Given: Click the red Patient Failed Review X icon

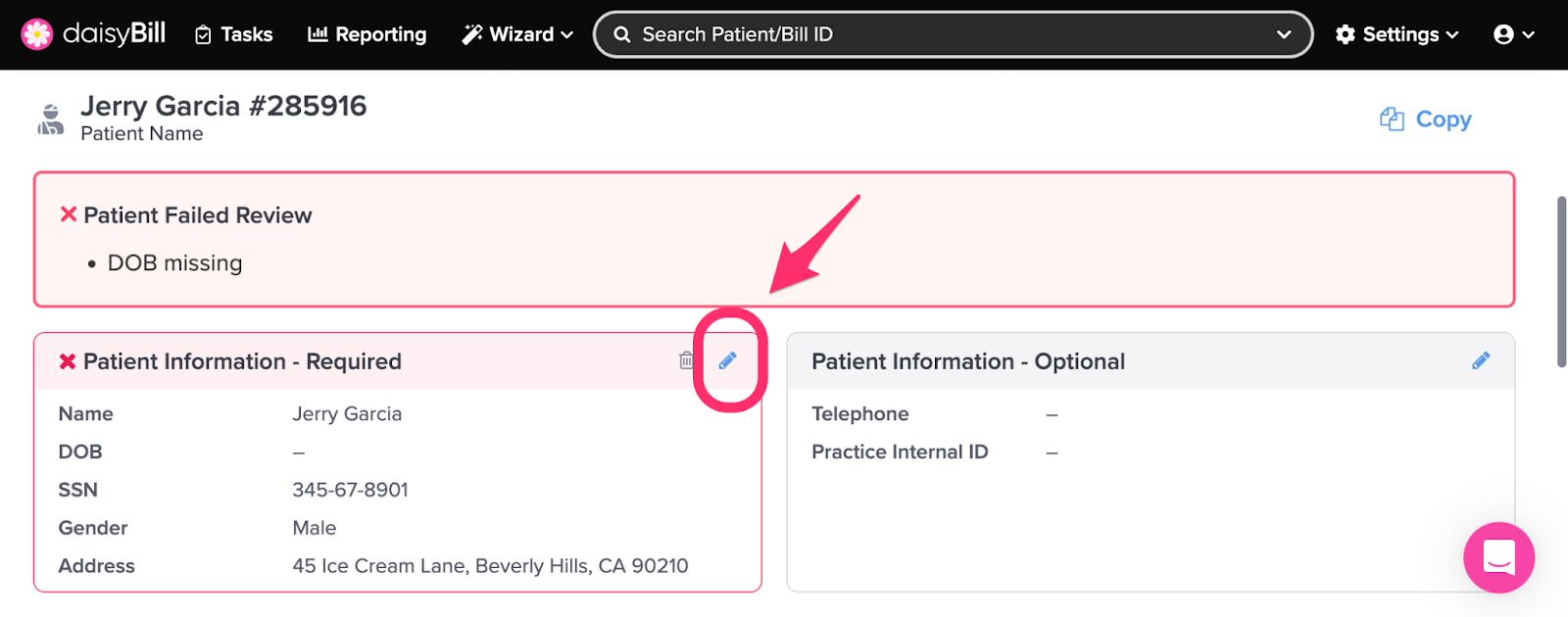Looking at the screenshot, I should click(x=69, y=214).
